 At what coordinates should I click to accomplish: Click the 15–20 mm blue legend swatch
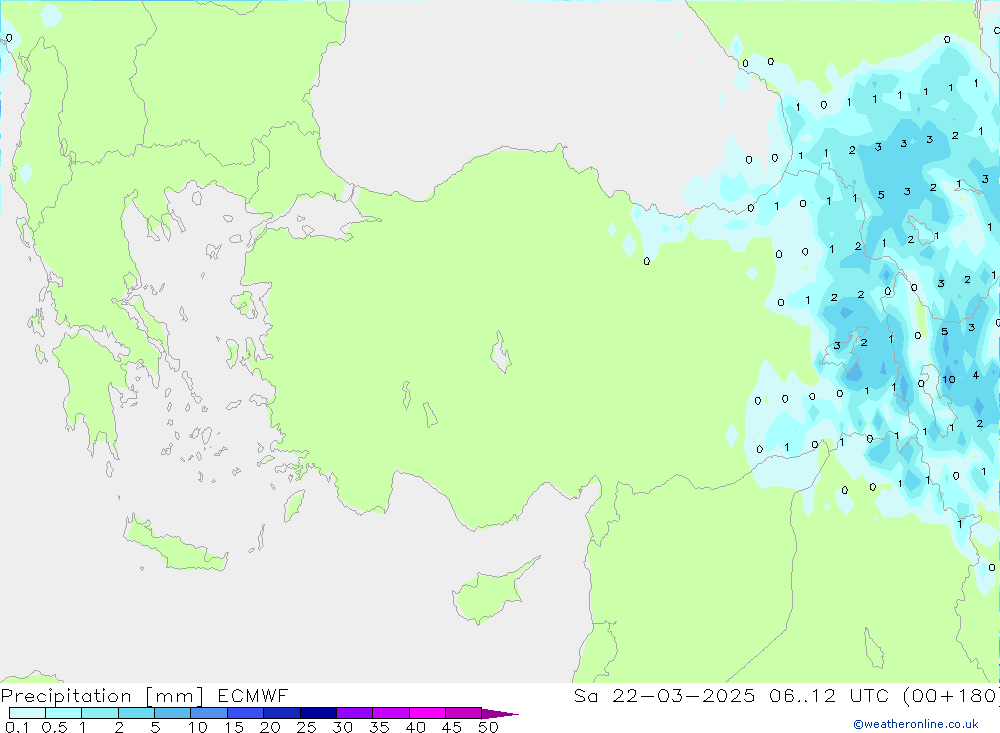pos(245,713)
